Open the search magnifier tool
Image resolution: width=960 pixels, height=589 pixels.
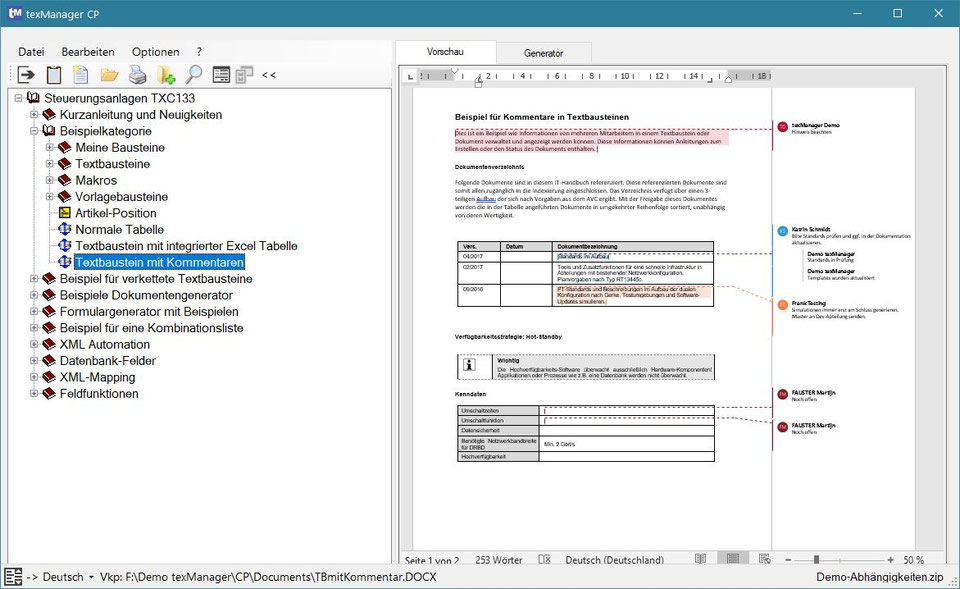(x=193, y=74)
